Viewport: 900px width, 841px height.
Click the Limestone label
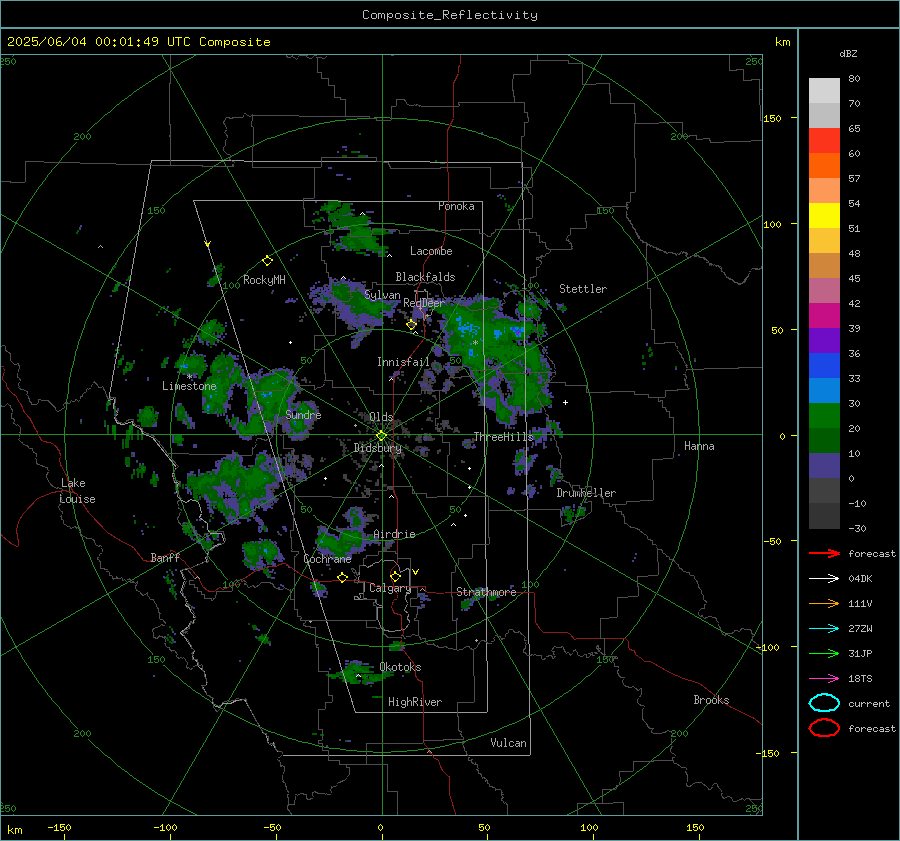189,386
